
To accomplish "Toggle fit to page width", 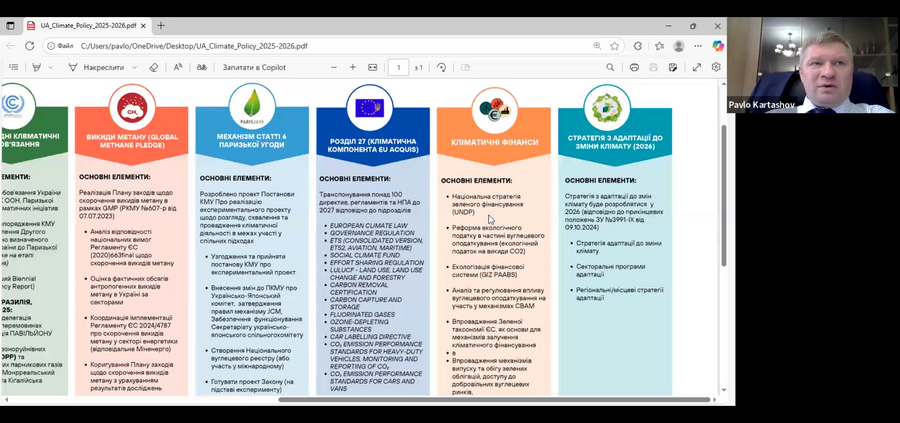I will [x=373, y=67].
